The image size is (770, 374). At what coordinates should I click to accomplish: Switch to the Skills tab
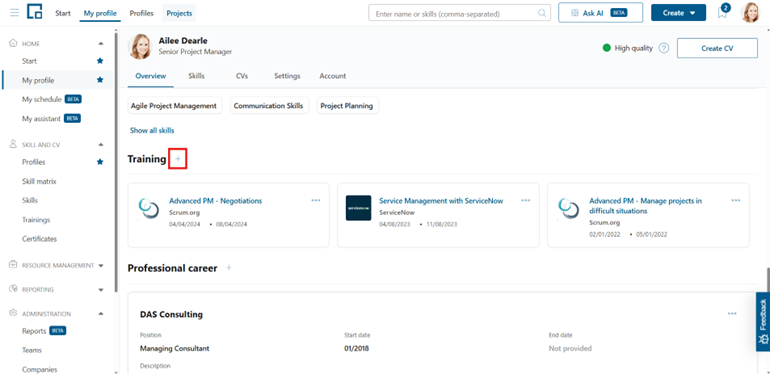point(196,76)
